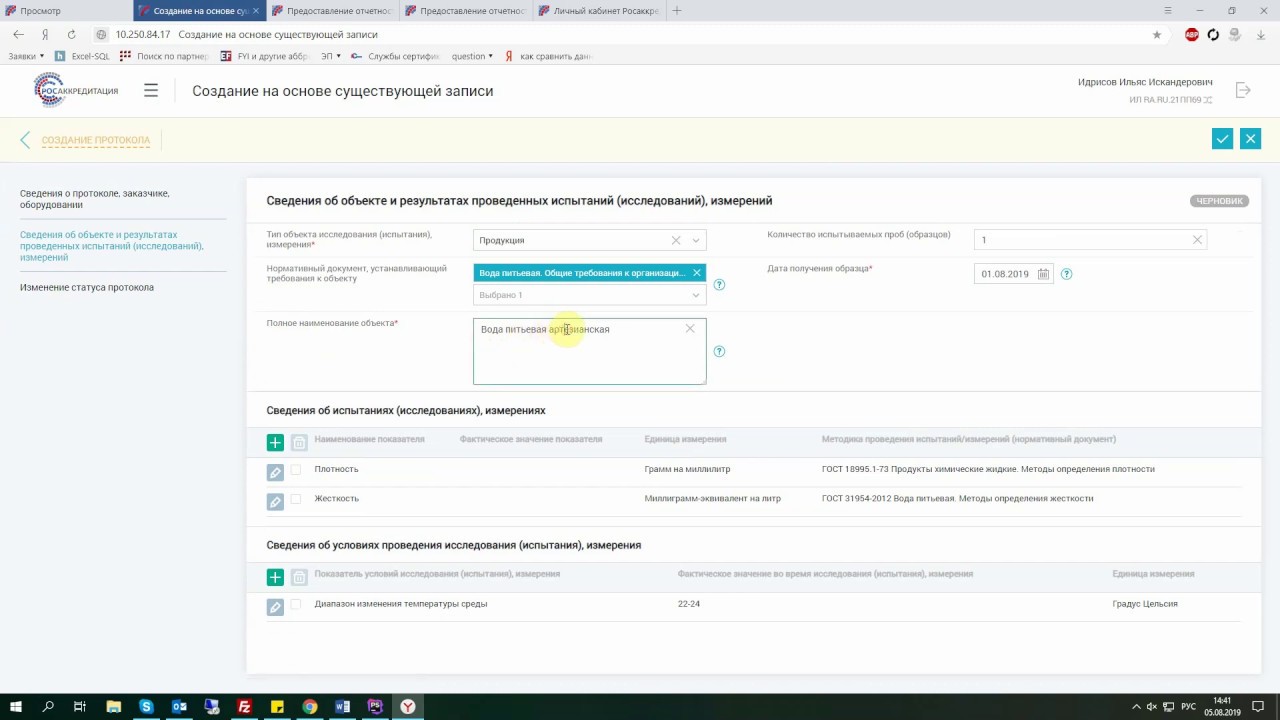Image resolution: width=1280 pixels, height=720 pixels.
Task: Confirm the protocol with the blue checkmark button
Action: pyautogui.click(x=1222, y=139)
